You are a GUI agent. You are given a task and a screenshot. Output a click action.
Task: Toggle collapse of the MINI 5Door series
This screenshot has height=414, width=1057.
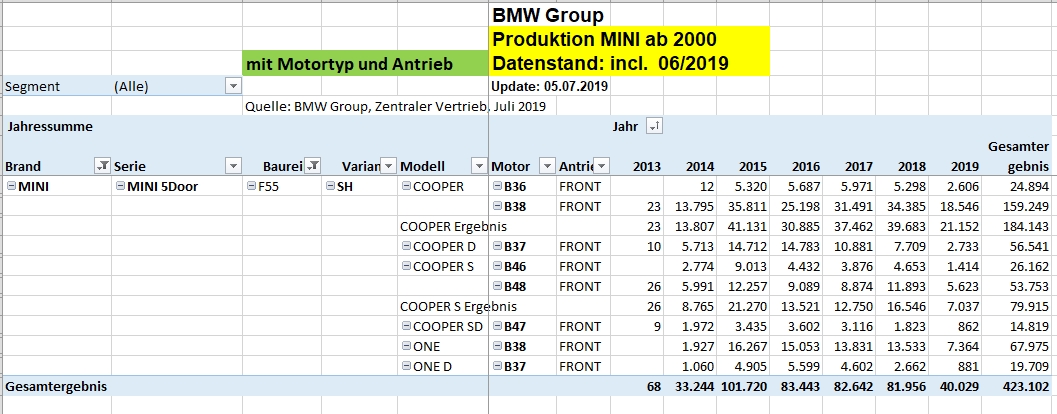(x=121, y=186)
